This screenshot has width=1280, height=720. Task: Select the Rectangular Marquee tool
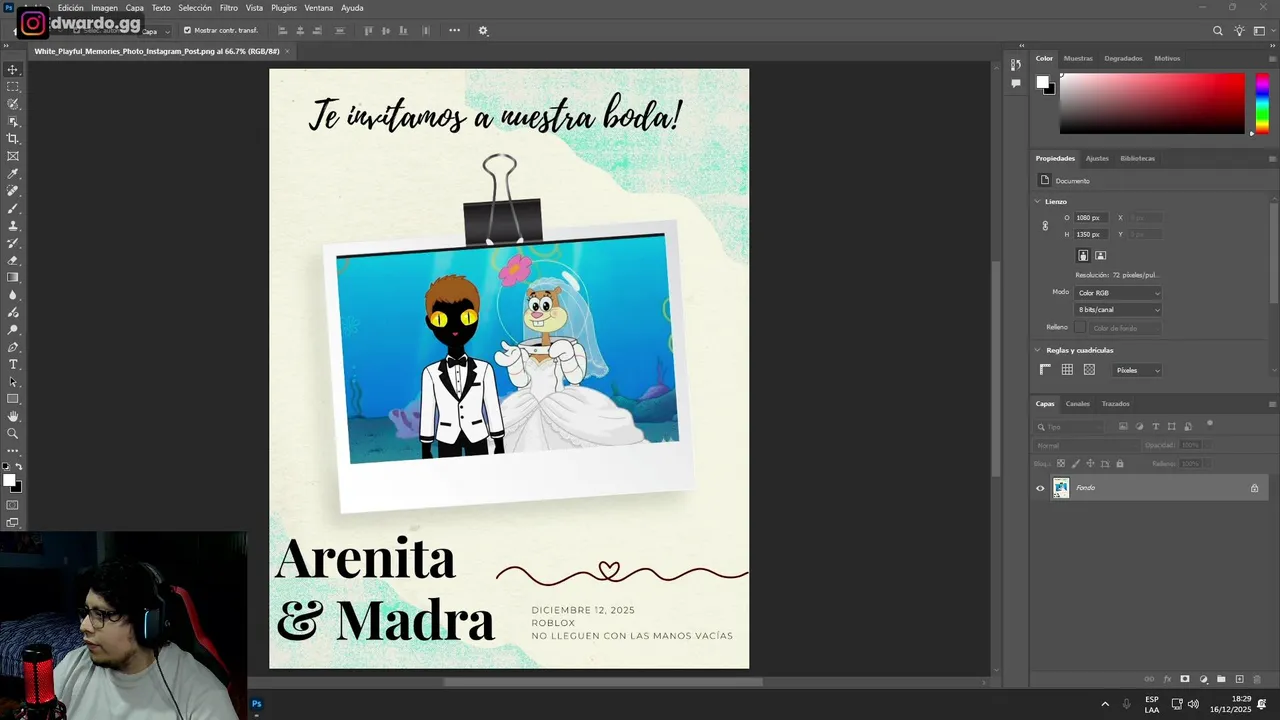click(13, 87)
